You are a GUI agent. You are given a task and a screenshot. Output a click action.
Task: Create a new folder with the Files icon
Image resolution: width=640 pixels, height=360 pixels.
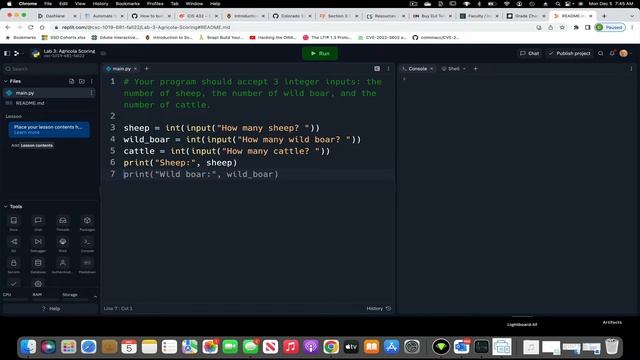[x=82, y=81]
